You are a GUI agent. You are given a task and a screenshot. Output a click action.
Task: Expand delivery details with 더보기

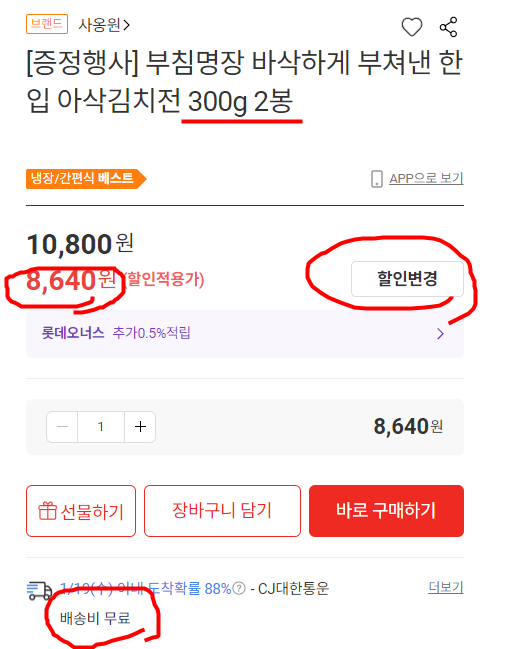[x=446, y=587]
